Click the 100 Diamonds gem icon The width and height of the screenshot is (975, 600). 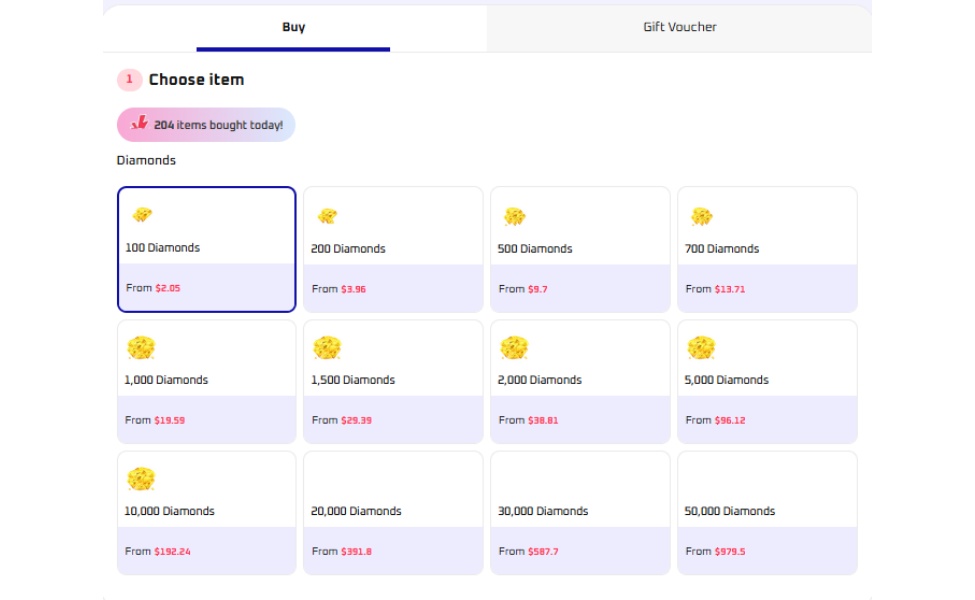tap(142, 215)
